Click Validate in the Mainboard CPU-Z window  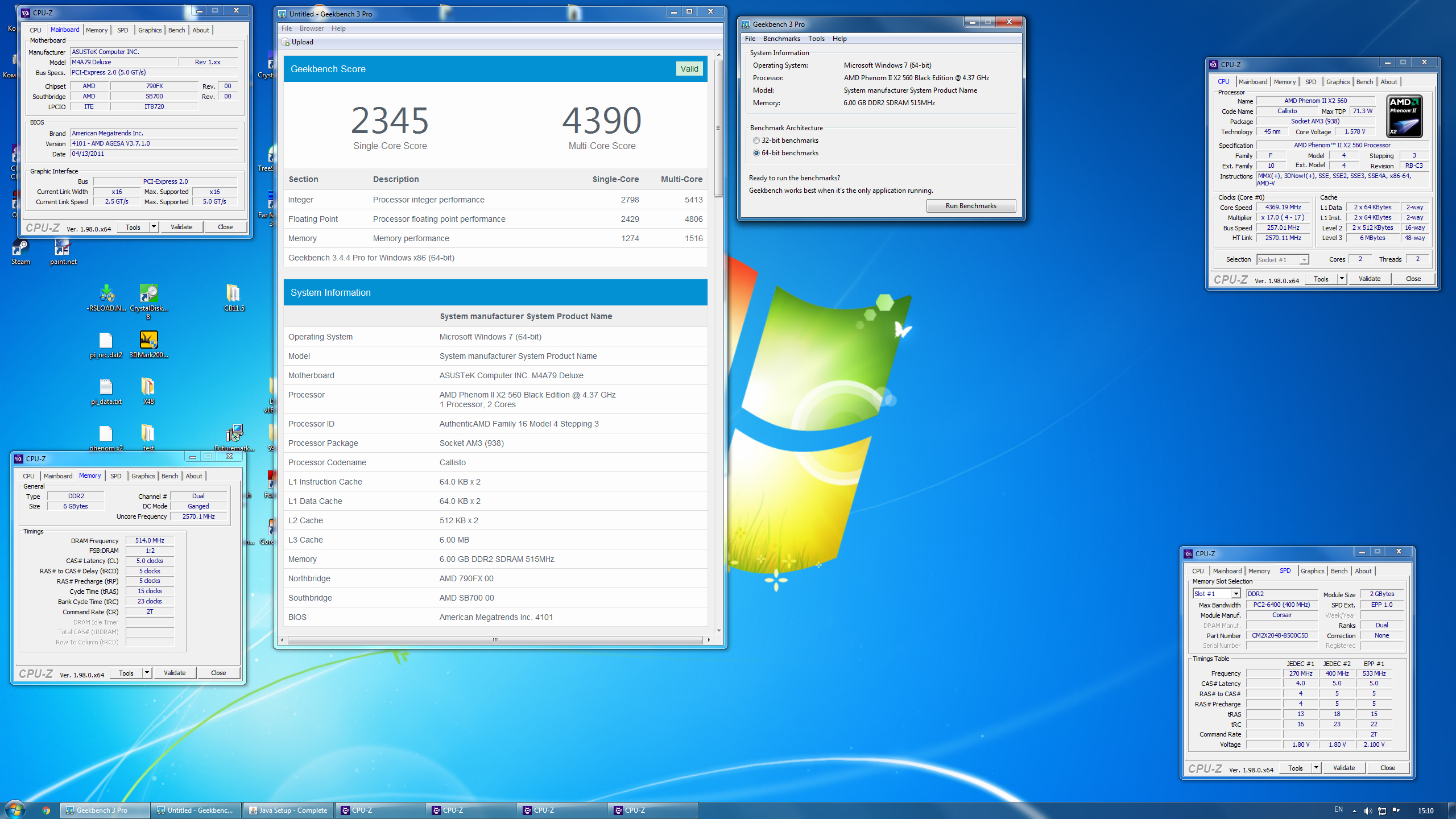pyautogui.click(x=181, y=227)
